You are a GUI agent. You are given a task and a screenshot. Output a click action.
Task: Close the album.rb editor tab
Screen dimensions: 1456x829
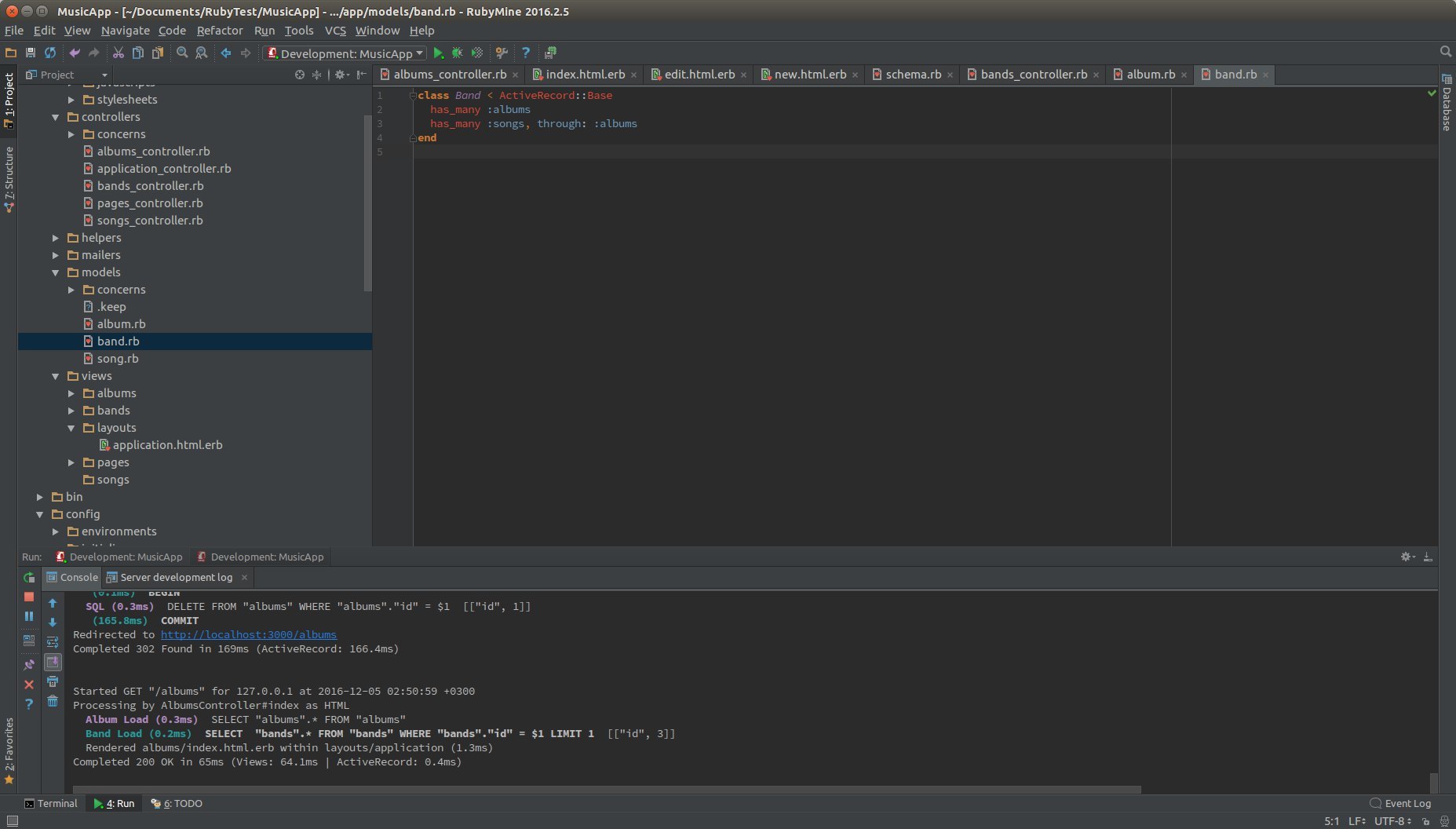(x=1184, y=75)
